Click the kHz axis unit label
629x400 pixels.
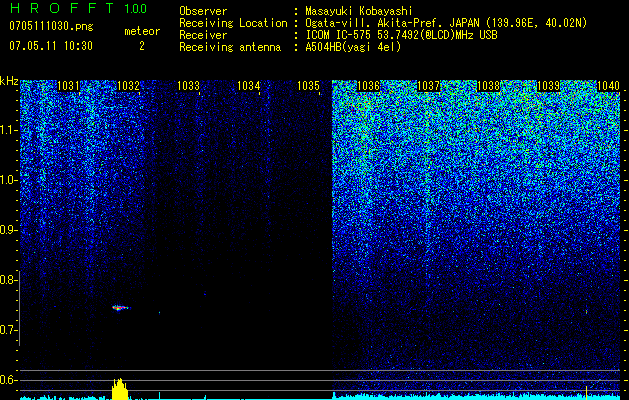pos(9,81)
